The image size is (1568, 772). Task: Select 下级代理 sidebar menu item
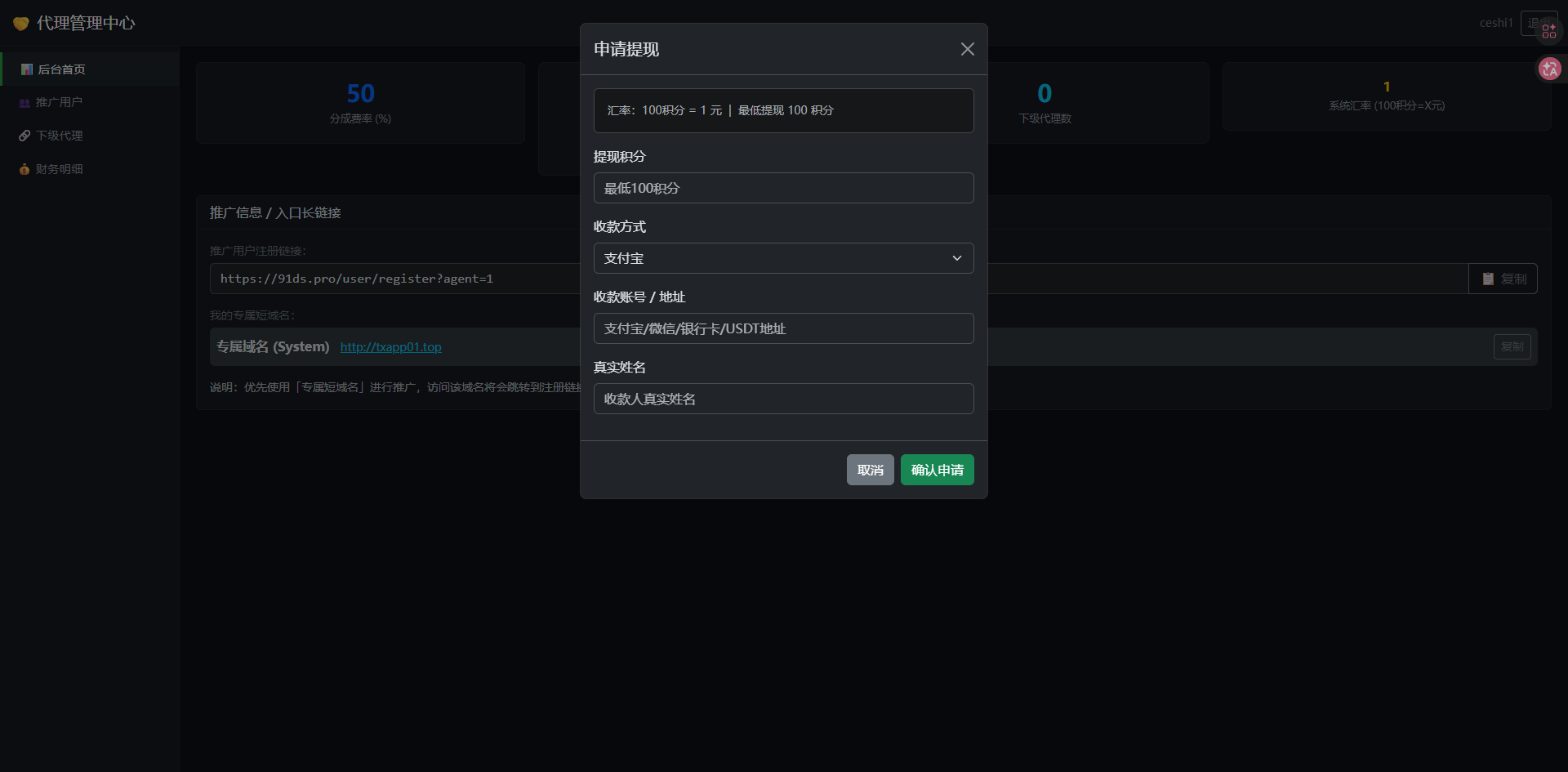pyautogui.click(x=59, y=136)
